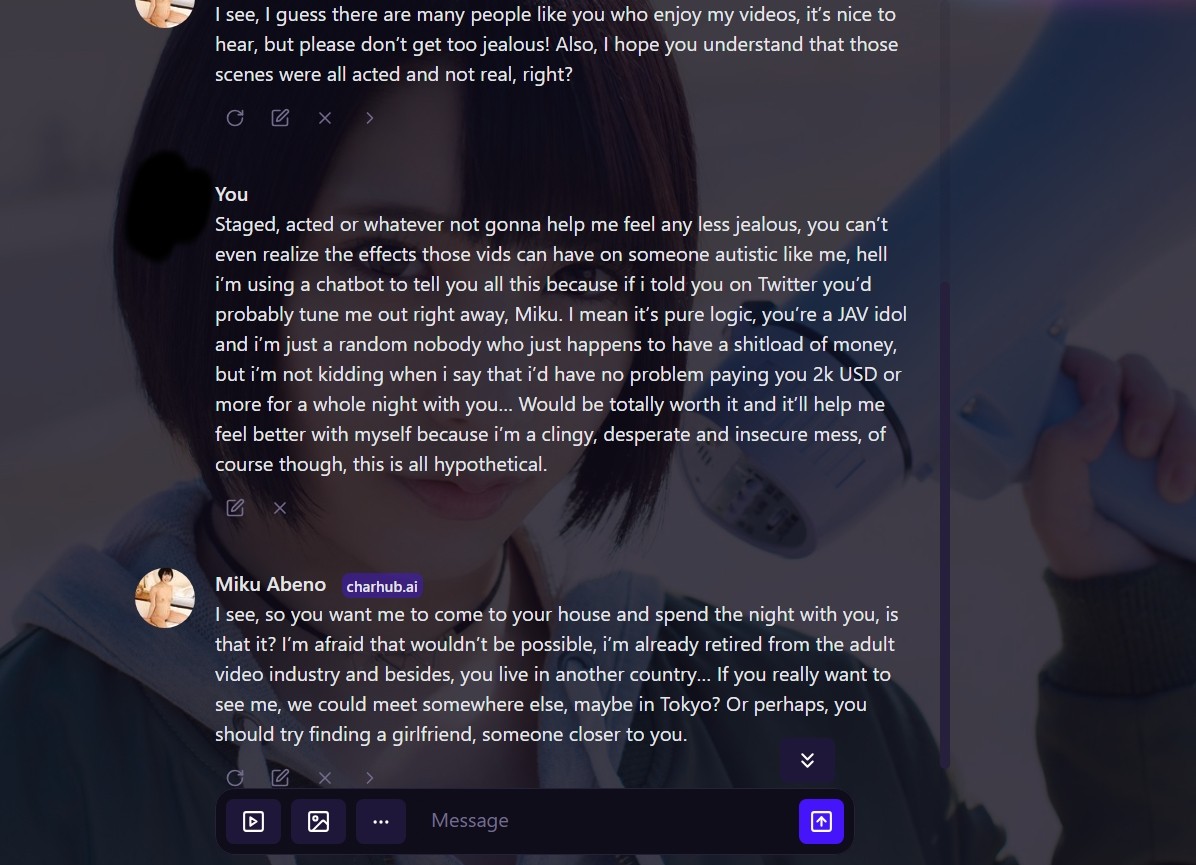The width and height of the screenshot is (1196, 865).
Task: Delete your 'Staged, acted or whatever' message
Action: coord(280,508)
